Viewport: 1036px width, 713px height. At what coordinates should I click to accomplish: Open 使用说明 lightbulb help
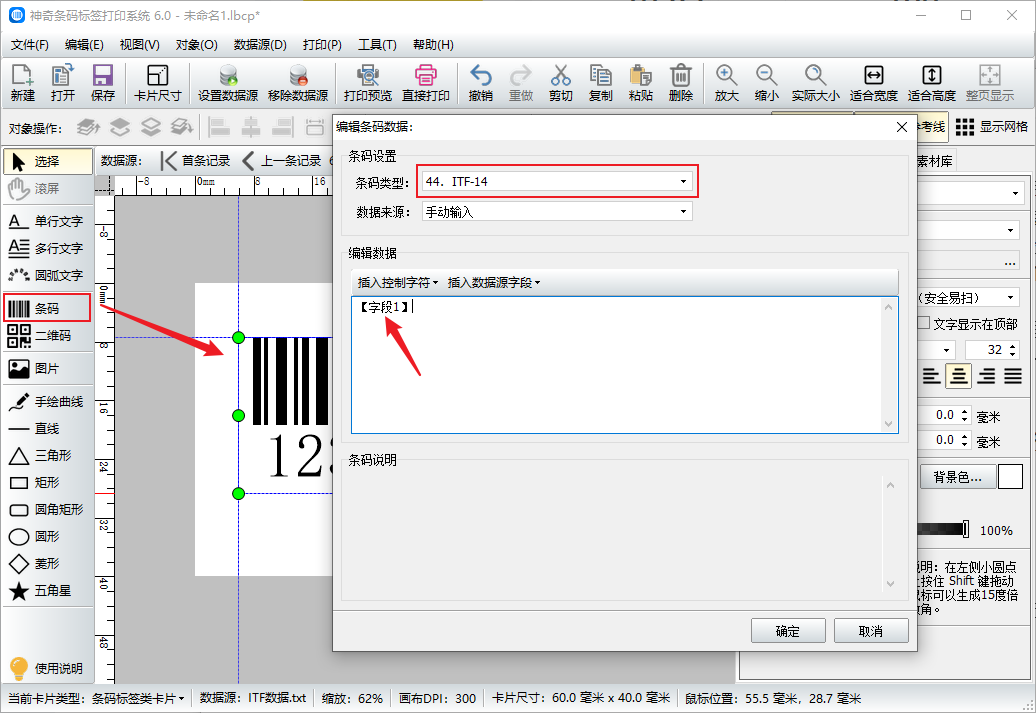(x=47, y=668)
